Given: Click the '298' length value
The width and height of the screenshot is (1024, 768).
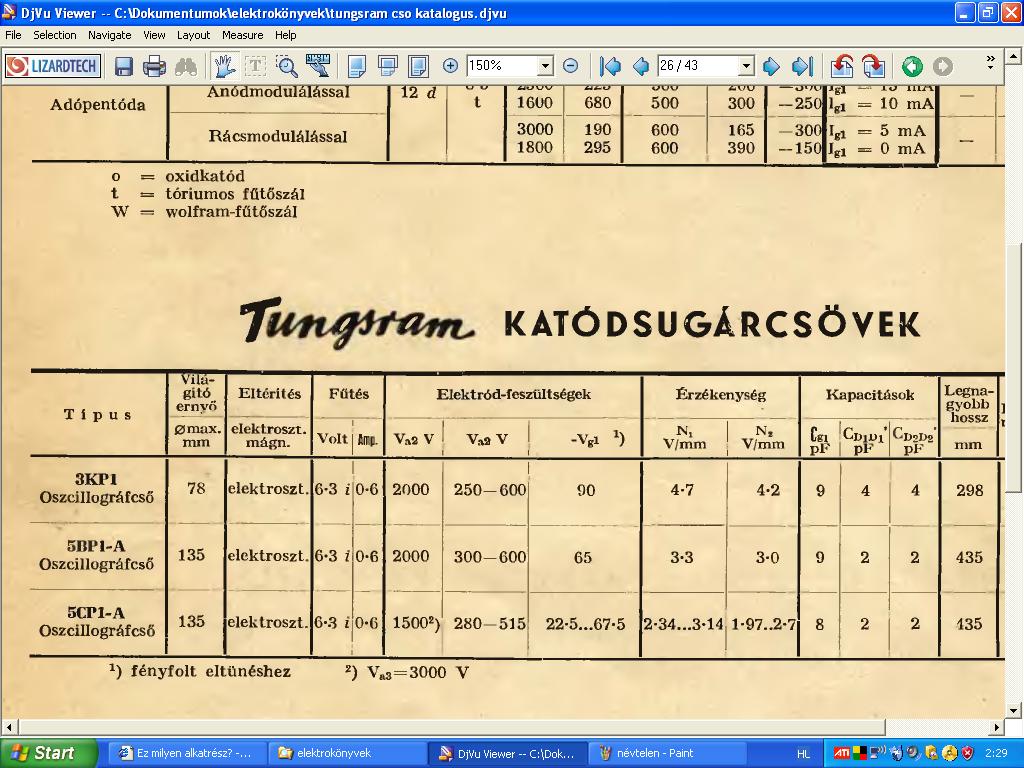Looking at the screenshot, I should 969,490.
